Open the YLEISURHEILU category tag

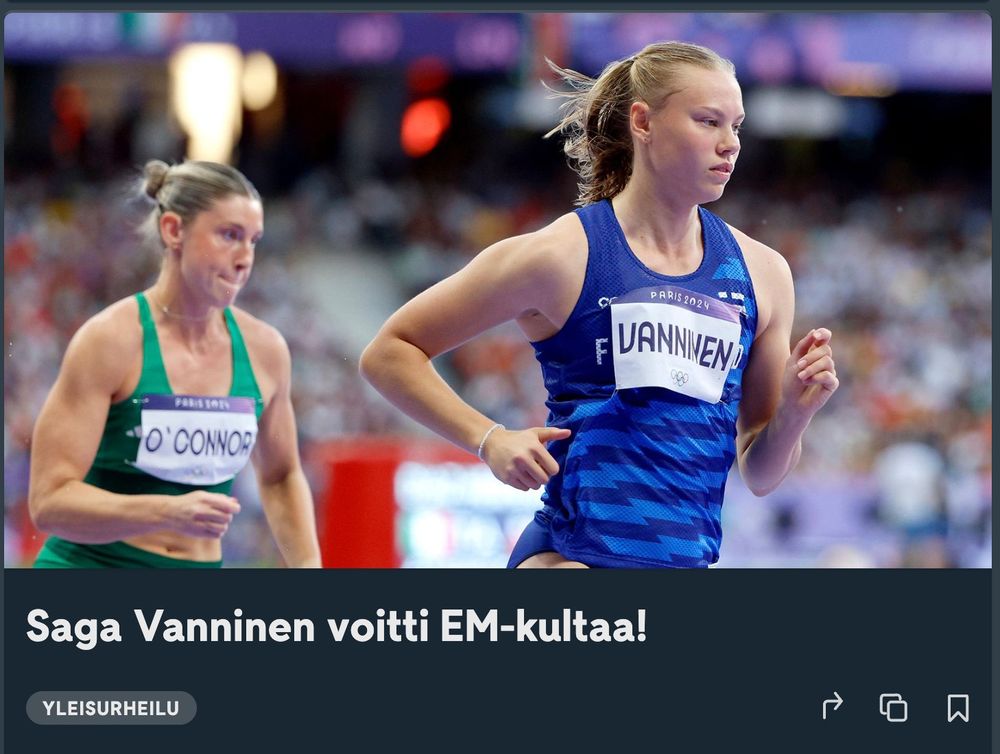[x=111, y=708]
